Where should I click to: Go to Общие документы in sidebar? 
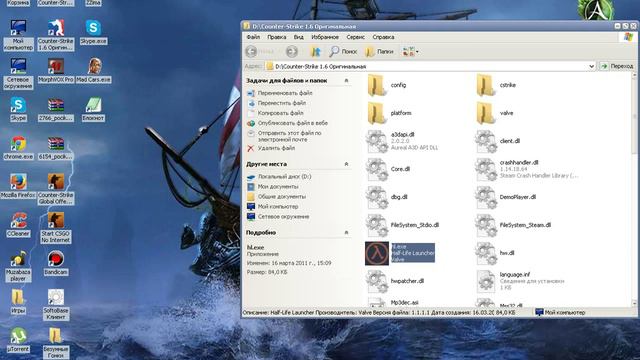pos(282,197)
